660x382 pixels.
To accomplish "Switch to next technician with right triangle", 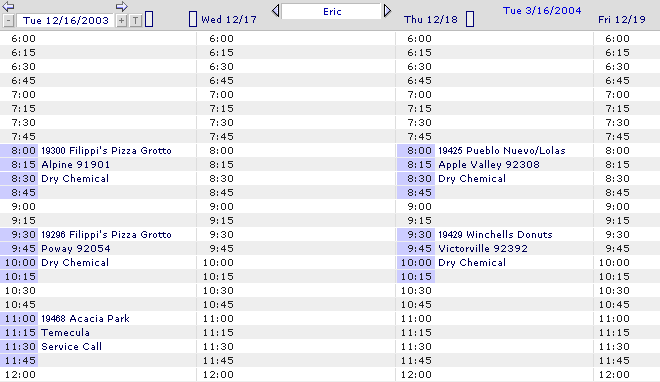I will [x=387, y=11].
